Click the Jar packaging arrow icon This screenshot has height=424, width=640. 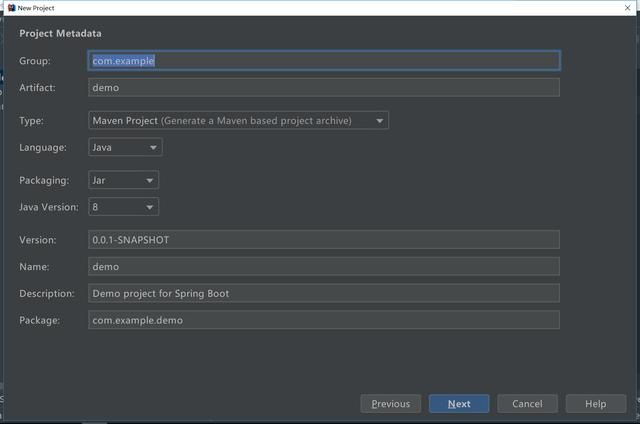tap(150, 180)
